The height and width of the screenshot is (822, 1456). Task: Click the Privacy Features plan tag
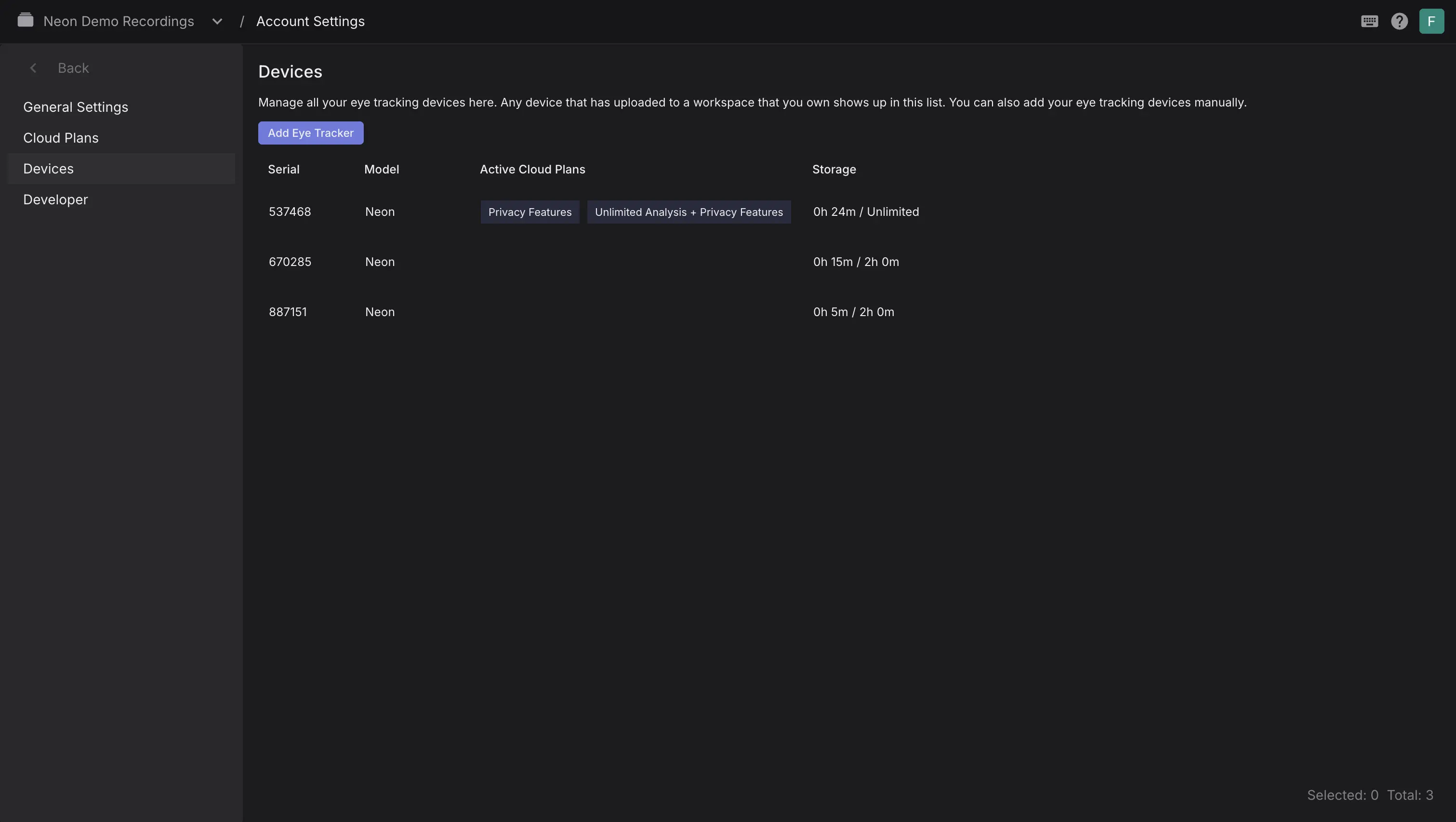coord(529,212)
